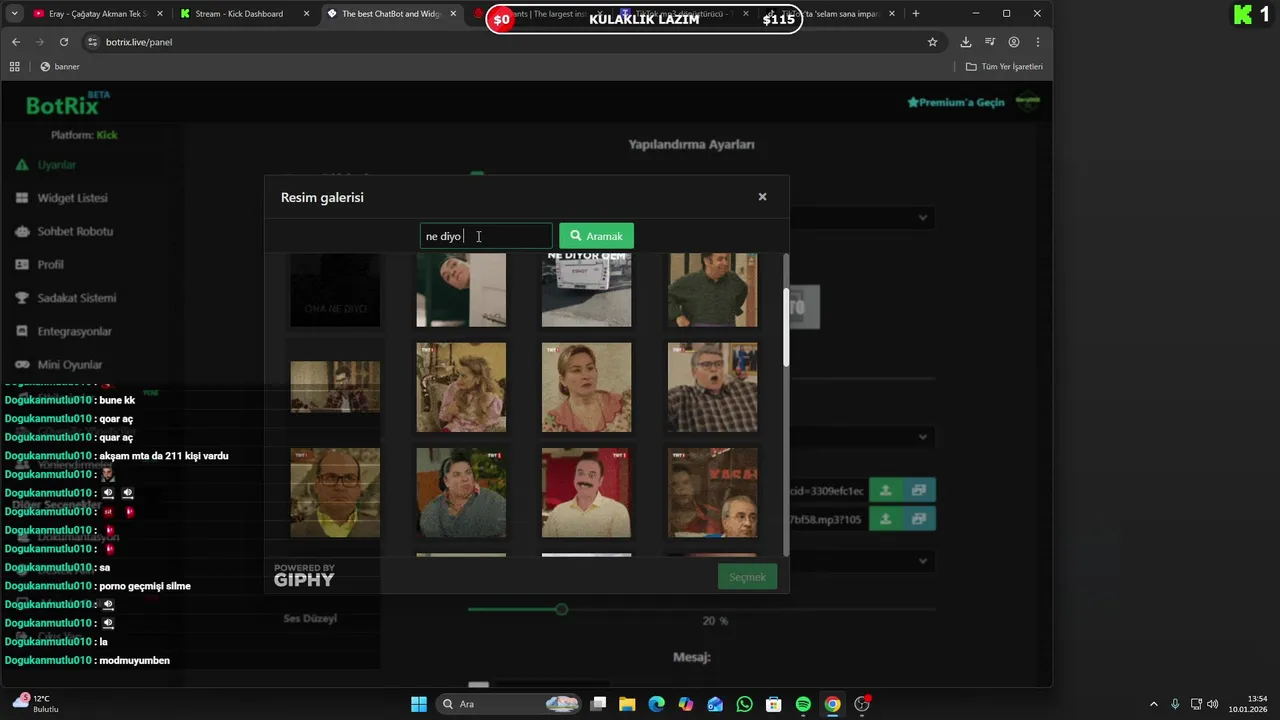Click the taskbar Ara search box

click(510, 704)
